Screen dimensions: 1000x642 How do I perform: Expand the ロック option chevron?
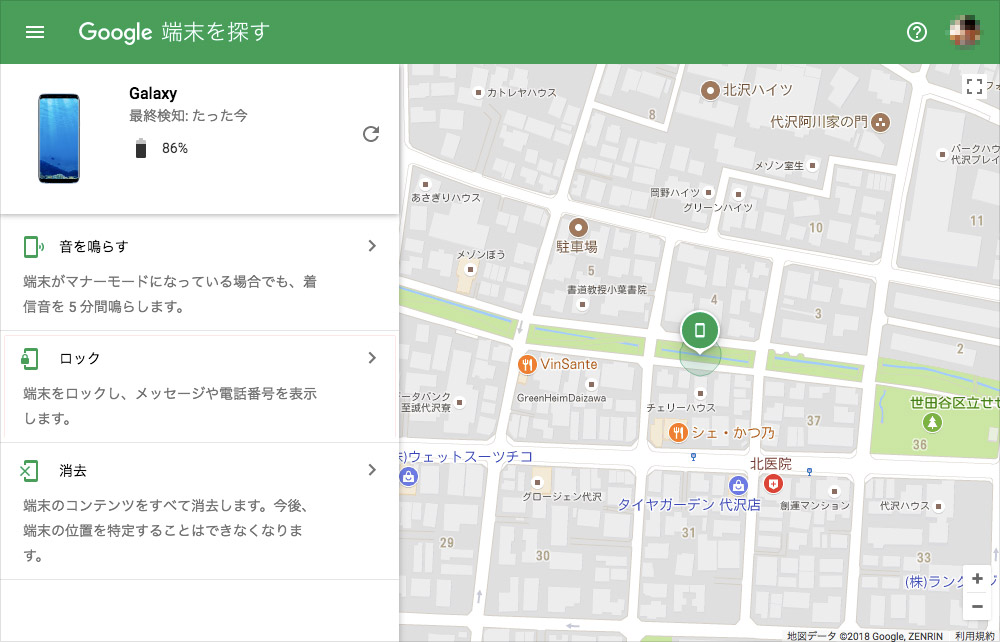tap(372, 358)
